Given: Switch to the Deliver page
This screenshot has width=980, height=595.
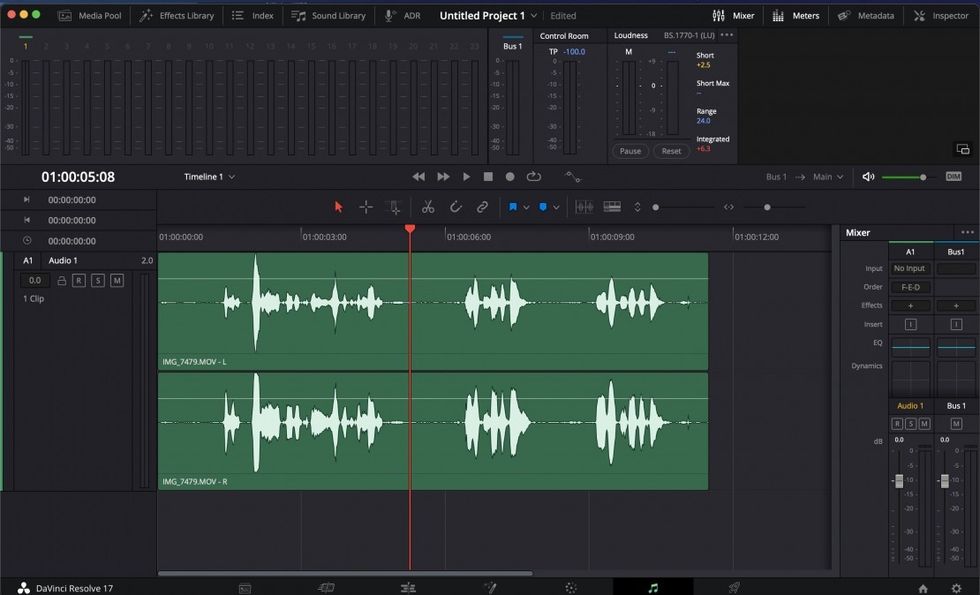Looking at the screenshot, I should 734,588.
